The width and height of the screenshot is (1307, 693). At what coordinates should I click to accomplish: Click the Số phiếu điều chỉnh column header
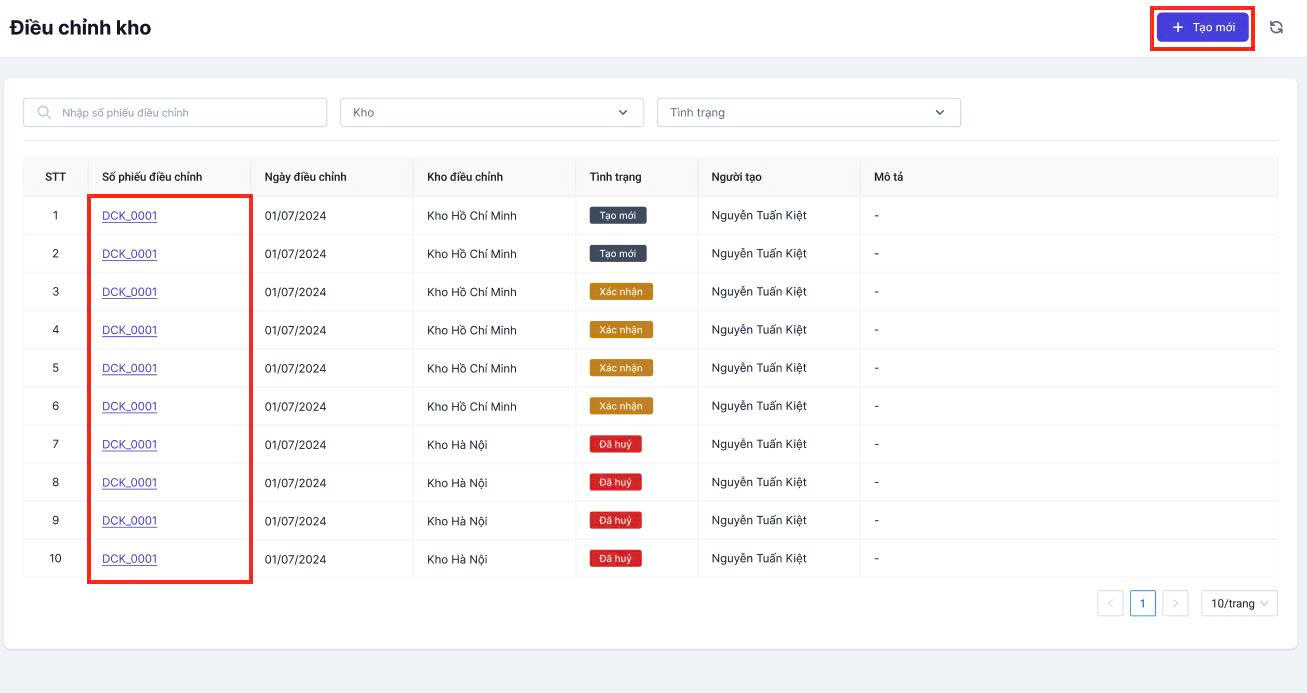(x=152, y=177)
